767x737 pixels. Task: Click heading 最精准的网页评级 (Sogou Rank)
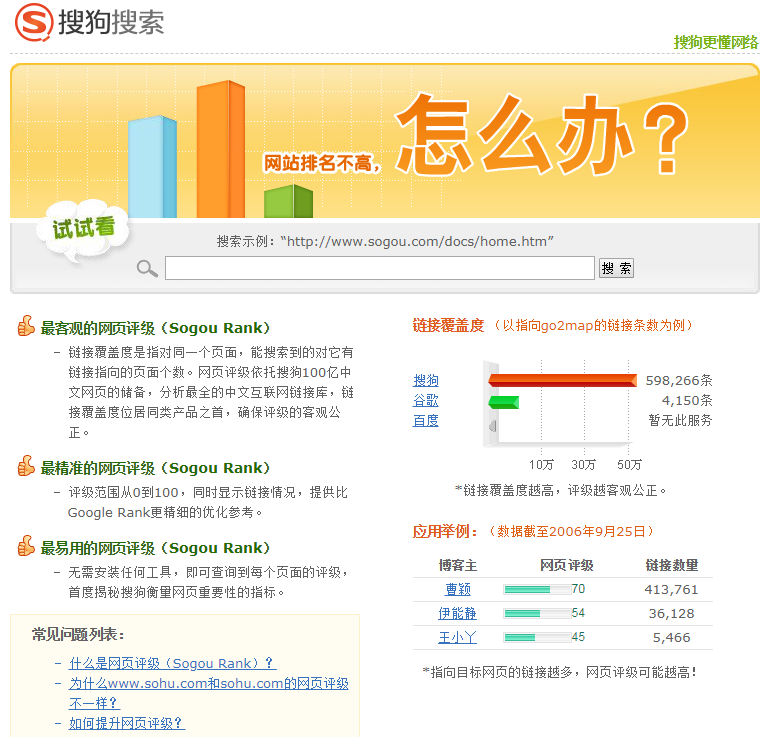pos(156,468)
